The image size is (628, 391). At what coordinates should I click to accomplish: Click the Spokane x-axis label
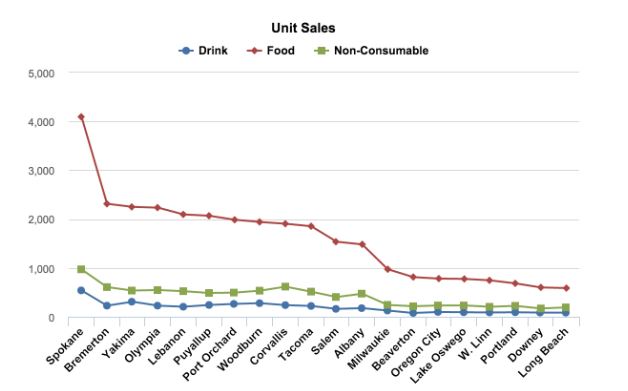(65, 346)
